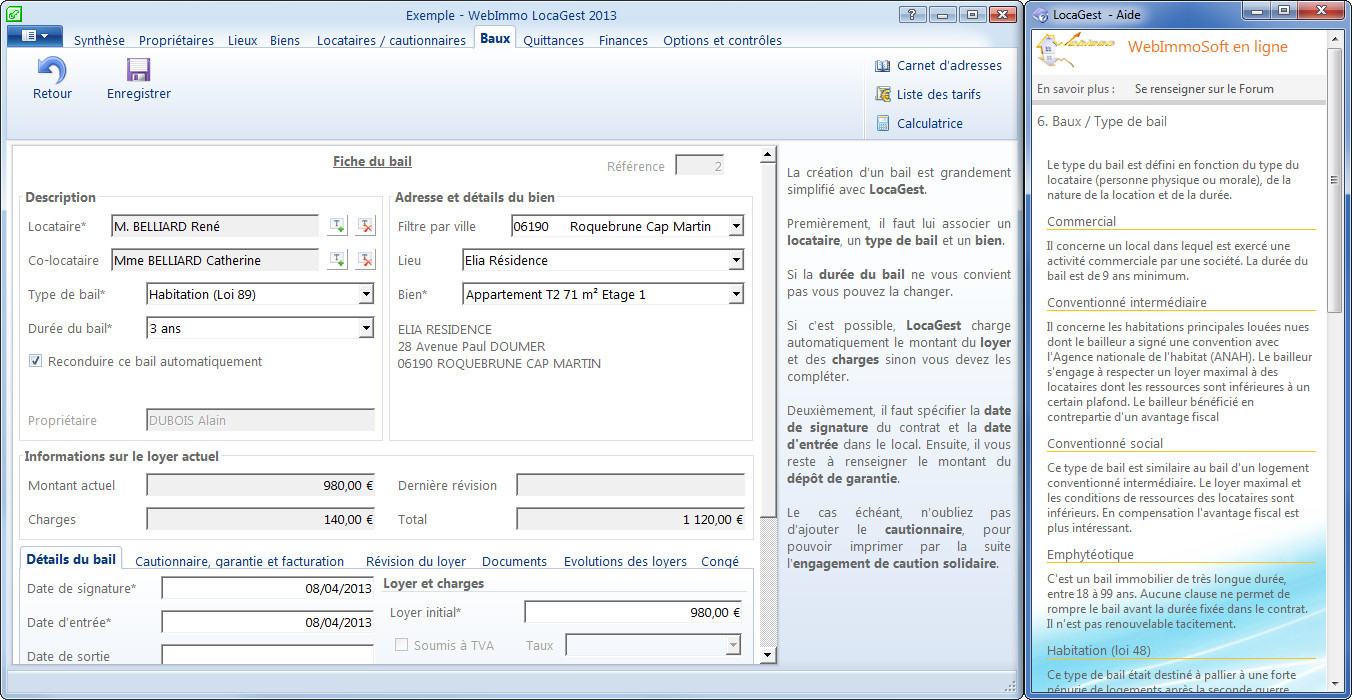Switch to Révision du loyer sub-tab
This screenshot has height=700, width=1352.
(x=416, y=561)
